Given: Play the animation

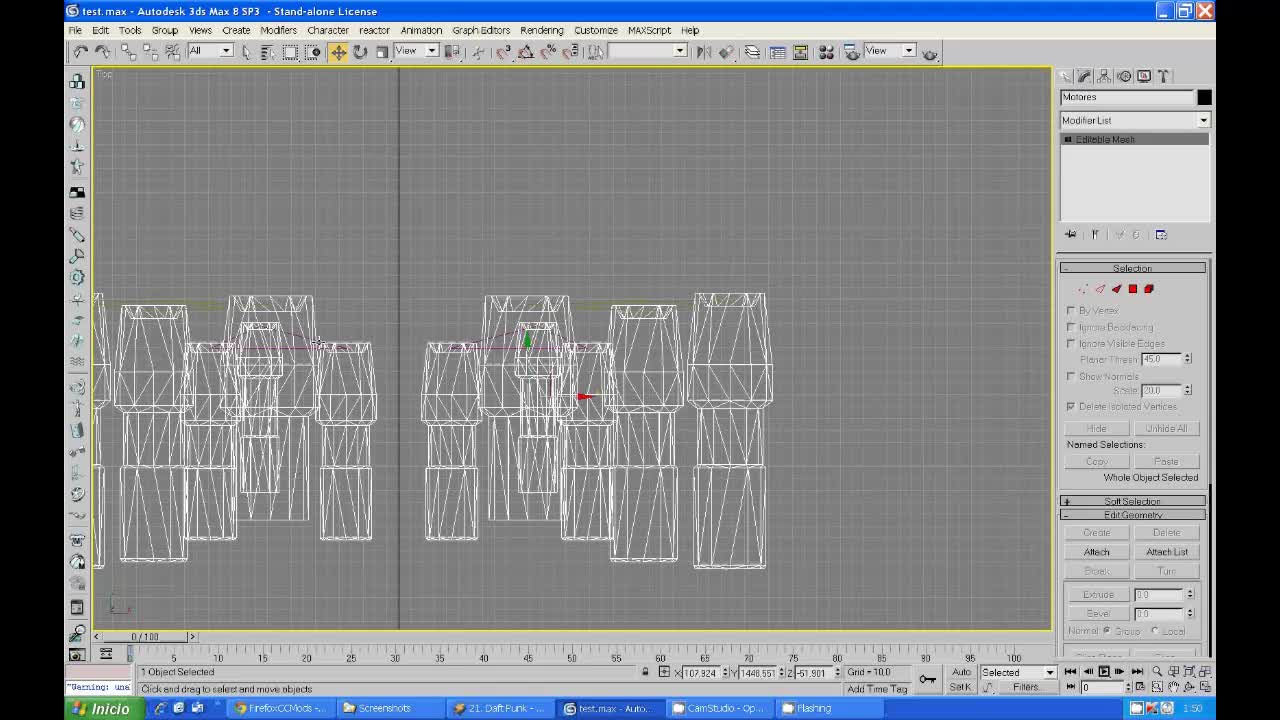Looking at the screenshot, I should click(x=1104, y=672).
